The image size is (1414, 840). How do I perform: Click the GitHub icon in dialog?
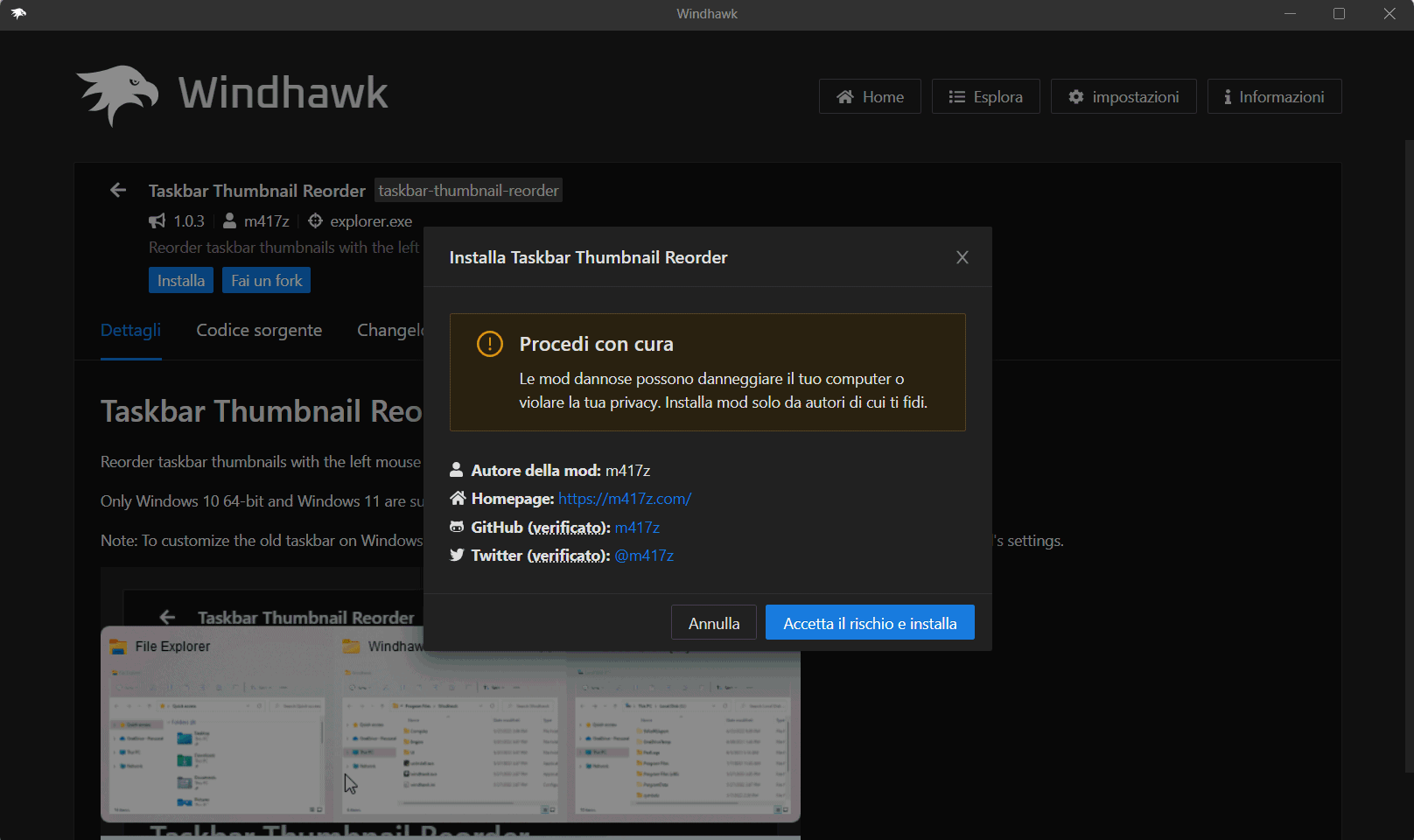pyautogui.click(x=457, y=527)
